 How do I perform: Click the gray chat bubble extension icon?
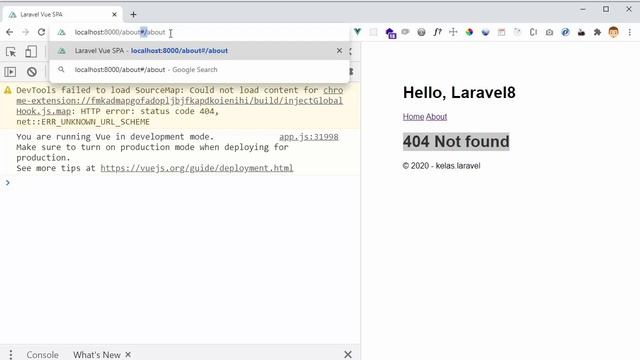[405, 32]
